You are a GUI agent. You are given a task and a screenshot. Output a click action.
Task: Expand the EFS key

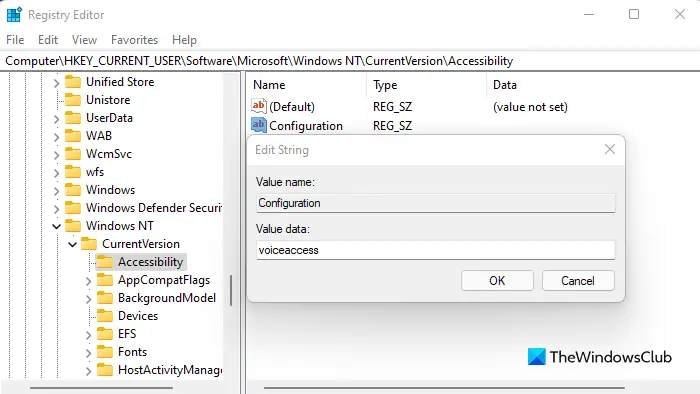pos(88,335)
